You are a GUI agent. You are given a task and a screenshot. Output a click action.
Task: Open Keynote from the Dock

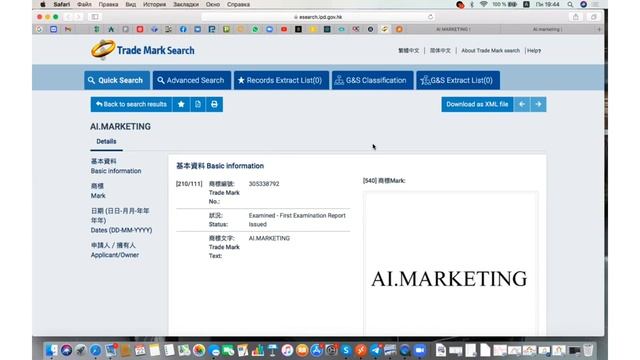(x=272, y=350)
